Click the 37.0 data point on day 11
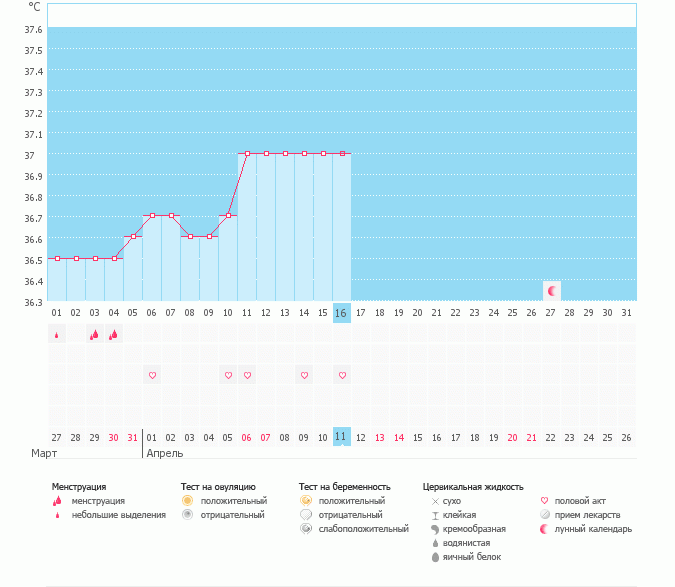The height and width of the screenshot is (587, 675). (x=248, y=153)
